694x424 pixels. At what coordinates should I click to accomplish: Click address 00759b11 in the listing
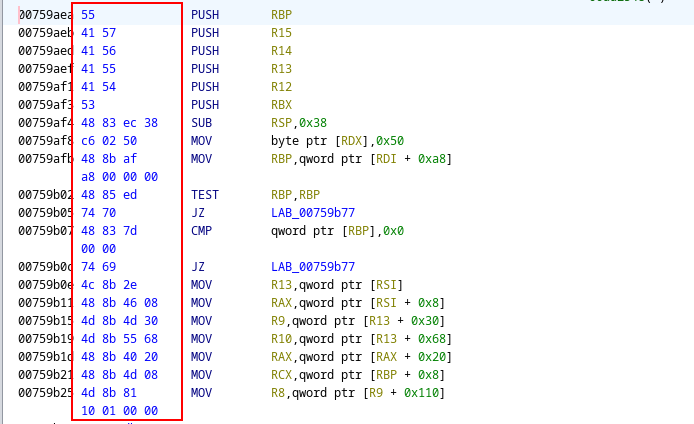pos(44,303)
